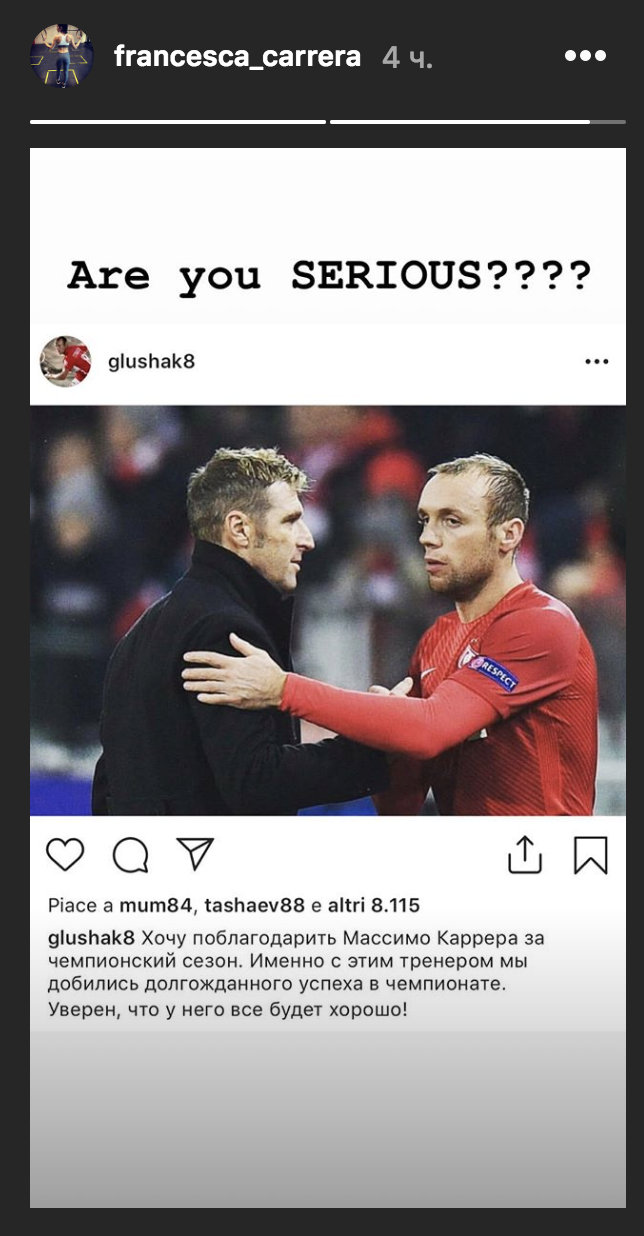Image resolution: width=644 pixels, height=1236 pixels.
Task: Open story options three-dot menu
Action: tap(586, 56)
